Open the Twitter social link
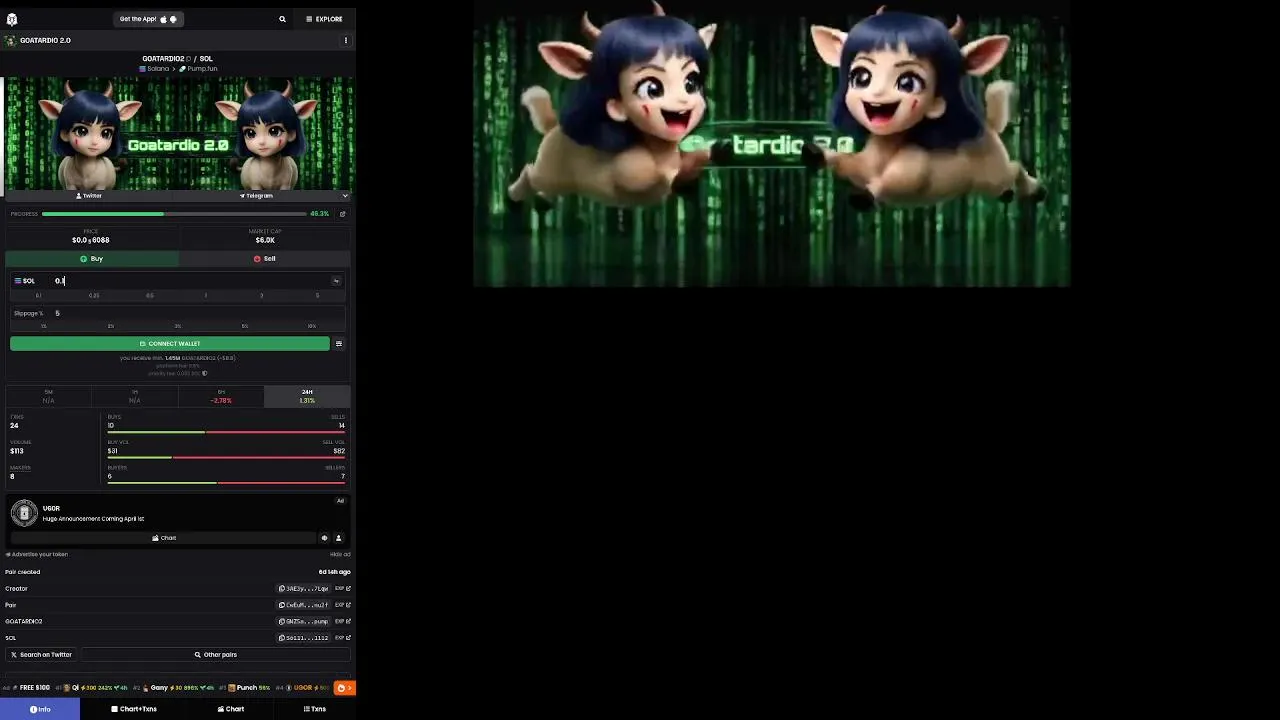The height and width of the screenshot is (720, 1280). coord(90,196)
